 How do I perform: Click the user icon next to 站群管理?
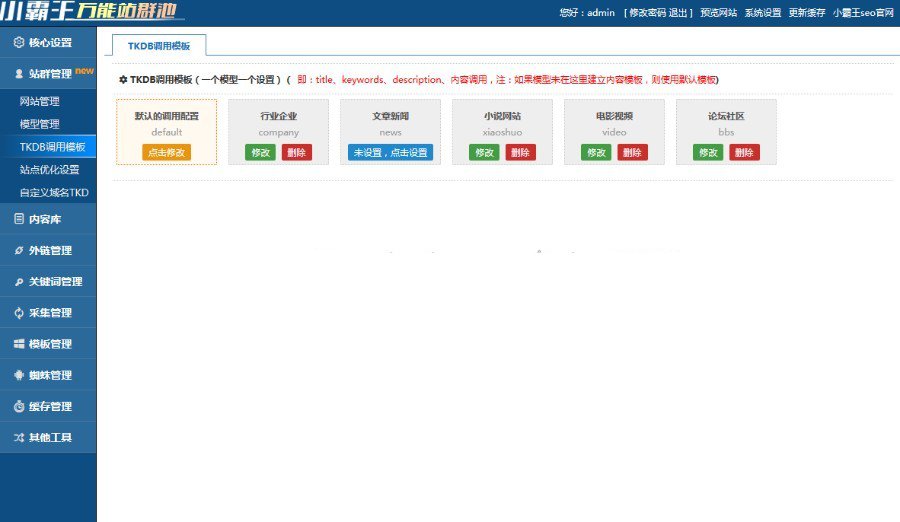coord(19,74)
